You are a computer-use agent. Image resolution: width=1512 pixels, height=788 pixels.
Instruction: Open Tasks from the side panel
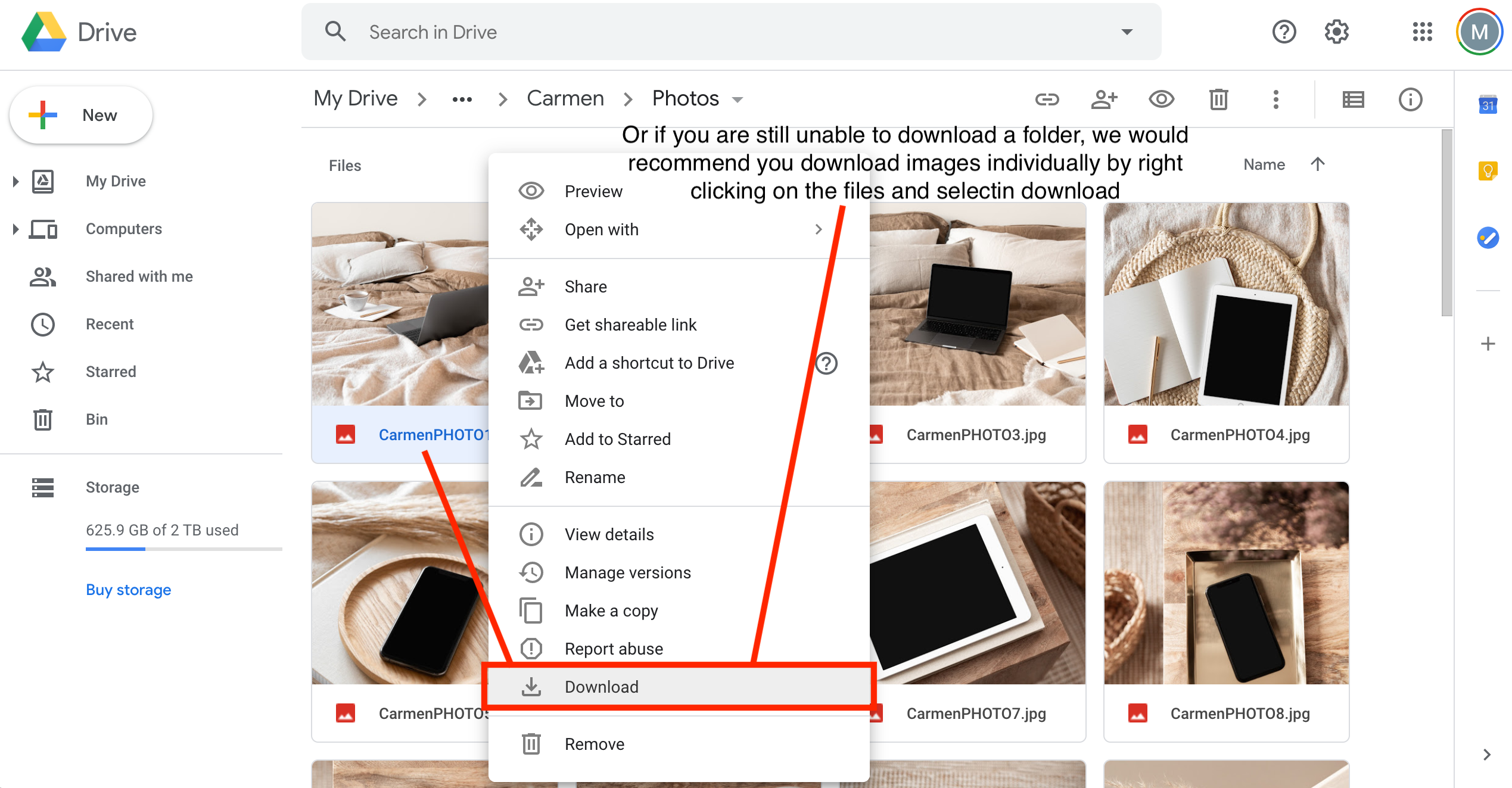pos(1488,238)
